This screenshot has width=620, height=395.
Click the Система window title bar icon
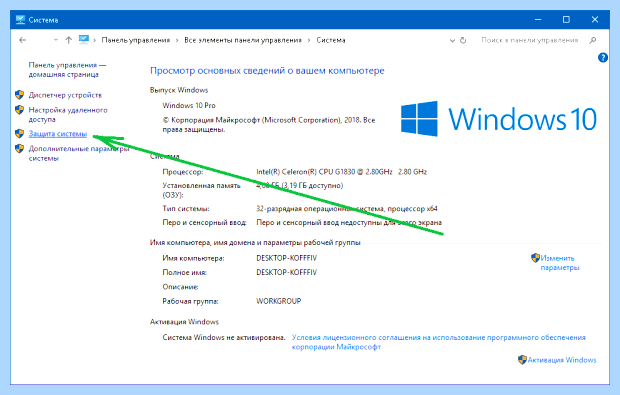(21, 19)
